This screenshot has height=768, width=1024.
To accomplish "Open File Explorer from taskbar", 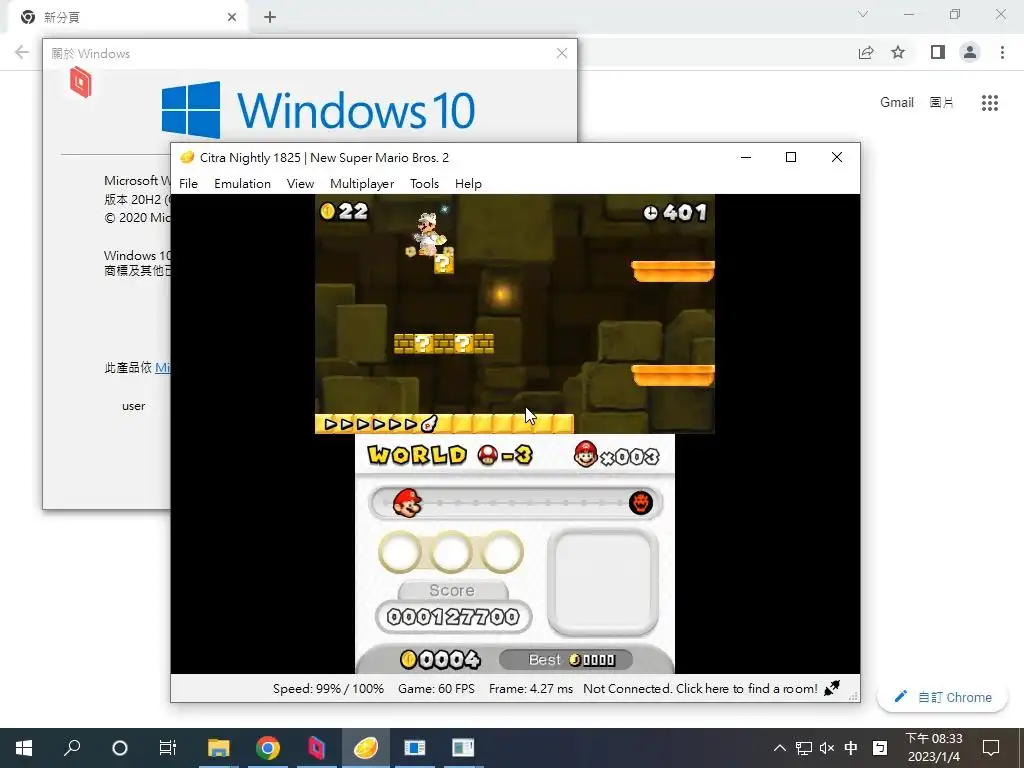I will pyautogui.click(x=219, y=748).
